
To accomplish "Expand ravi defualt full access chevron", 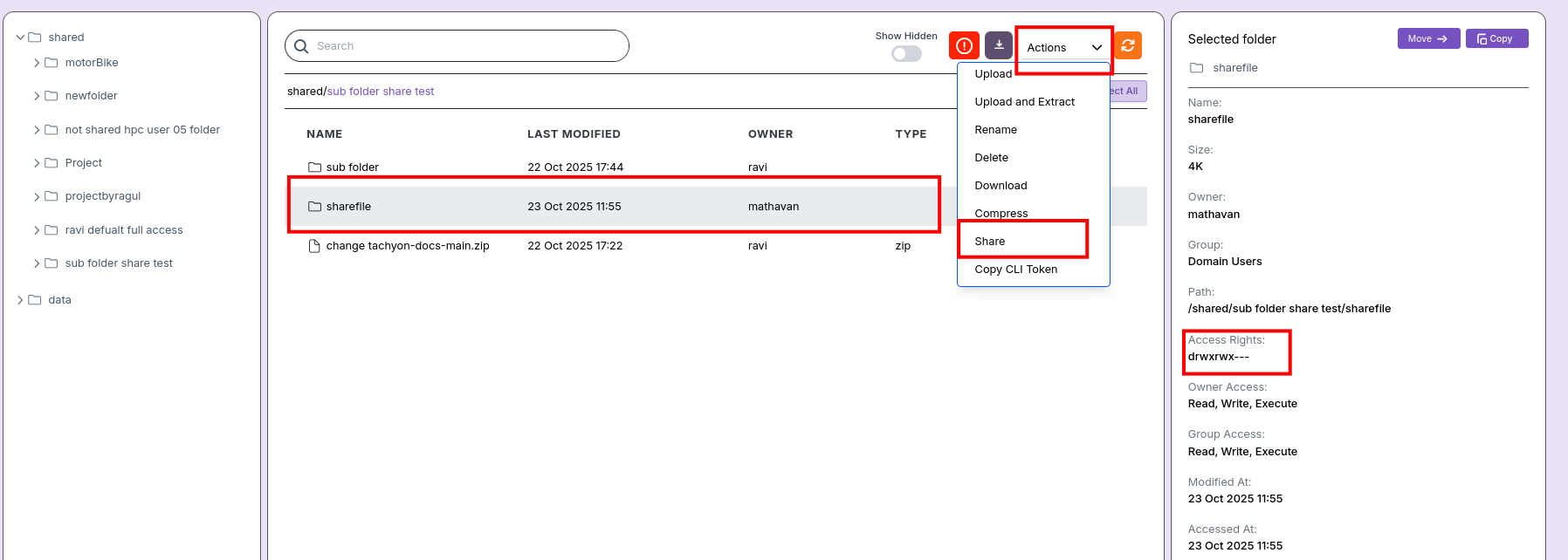I will (x=37, y=230).
